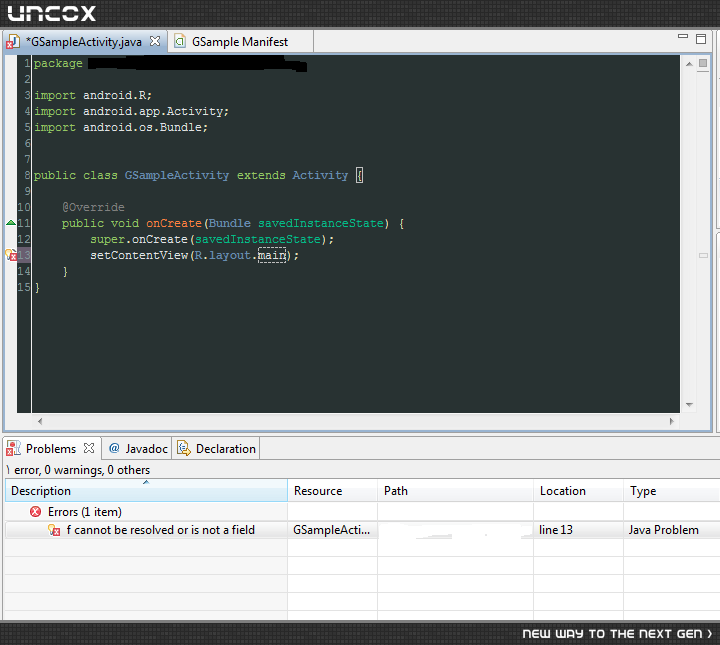Click 'import android.os.Bundle;' line
The height and width of the screenshot is (645, 720).
coord(121,127)
